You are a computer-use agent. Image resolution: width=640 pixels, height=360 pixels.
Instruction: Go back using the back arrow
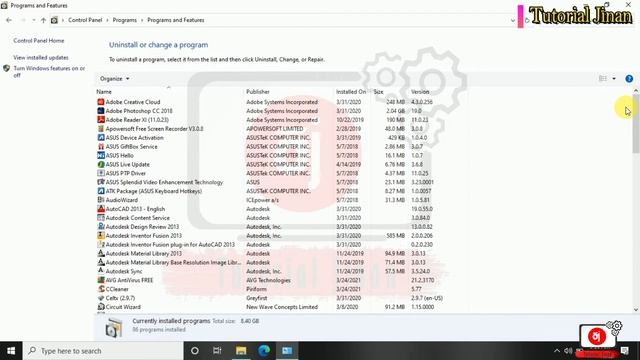pos(9,20)
